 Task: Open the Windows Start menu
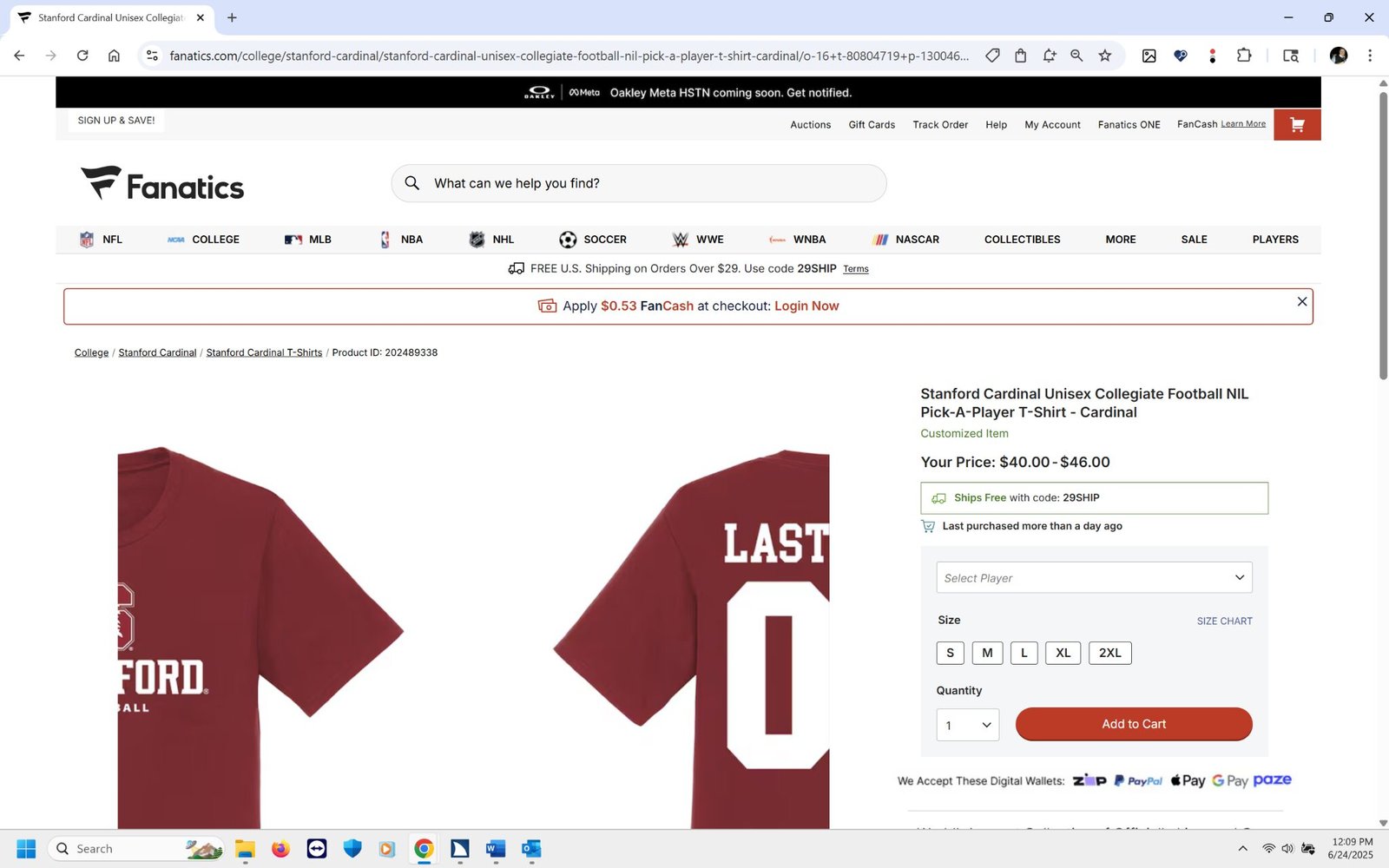pyautogui.click(x=26, y=848)
